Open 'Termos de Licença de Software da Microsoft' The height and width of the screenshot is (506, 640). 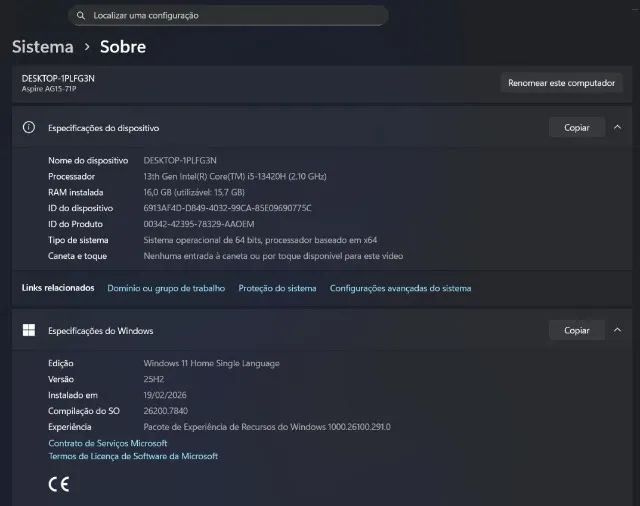[133, 456]
